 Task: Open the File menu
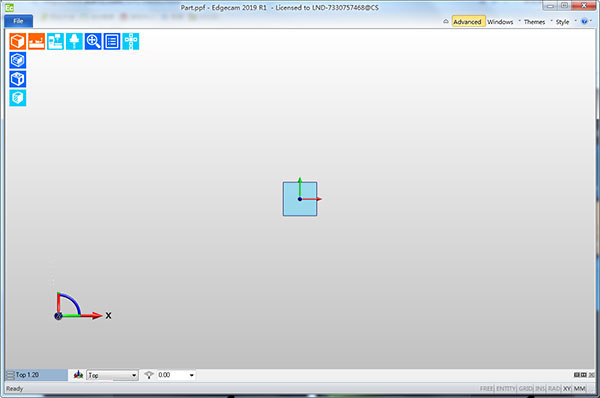tap(18, 21)
